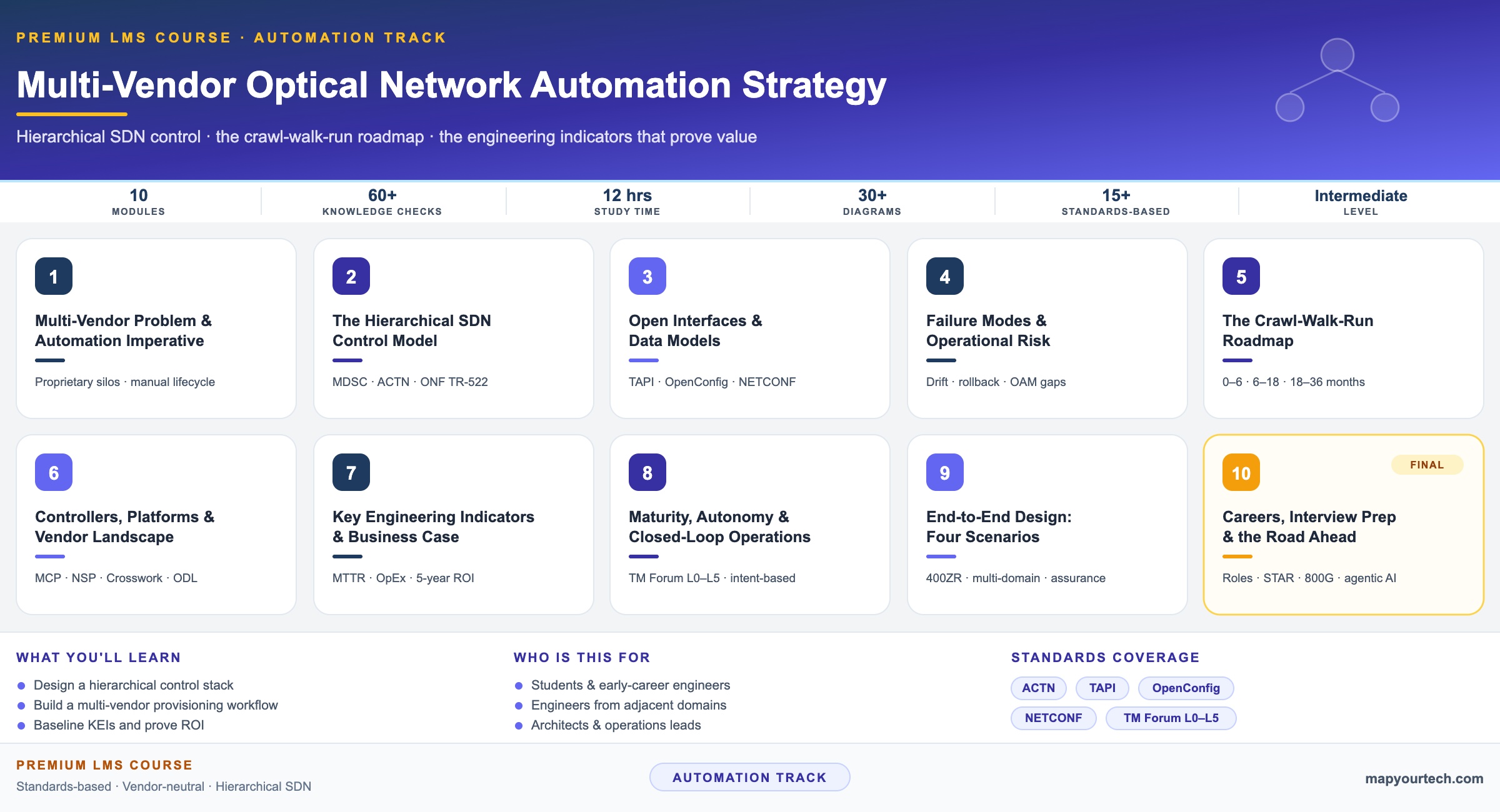The width and height of the screenshot is (1500, 812).
Task: Visit the mapyourtech.com link
Action: [1424, 778]
